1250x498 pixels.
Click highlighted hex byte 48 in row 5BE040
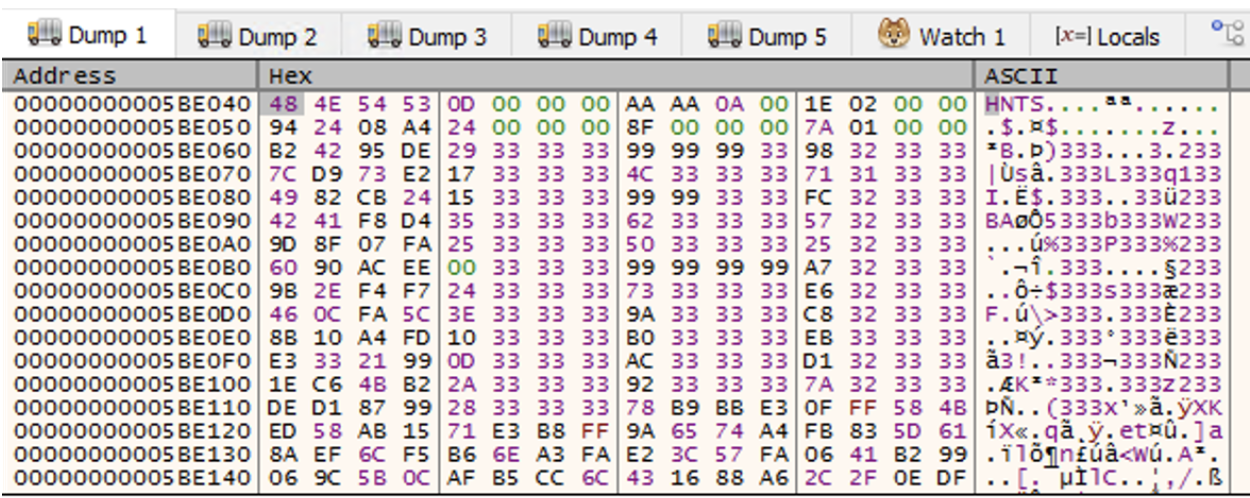283,104
